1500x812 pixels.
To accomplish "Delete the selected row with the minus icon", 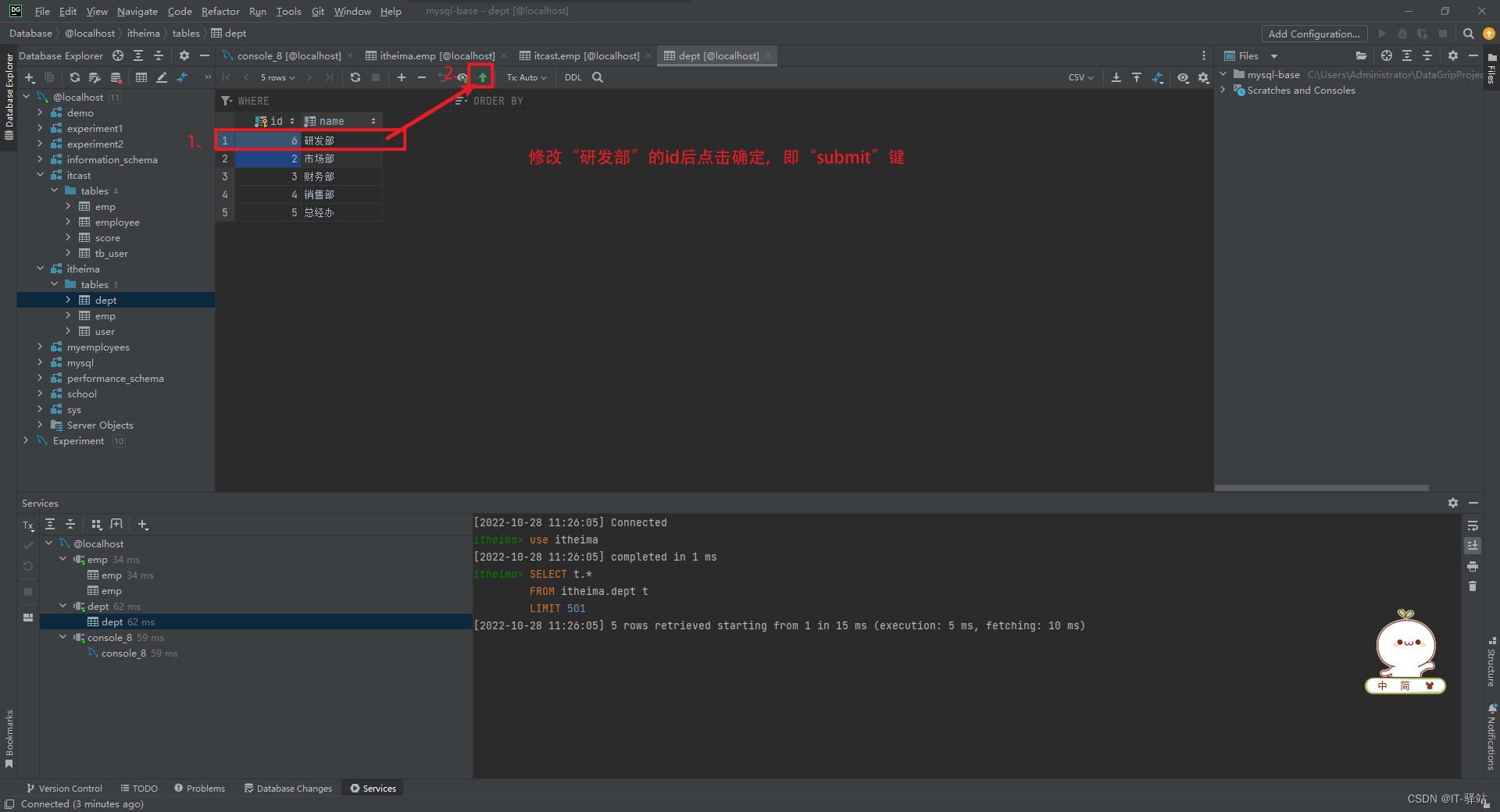I will point(422,77).
